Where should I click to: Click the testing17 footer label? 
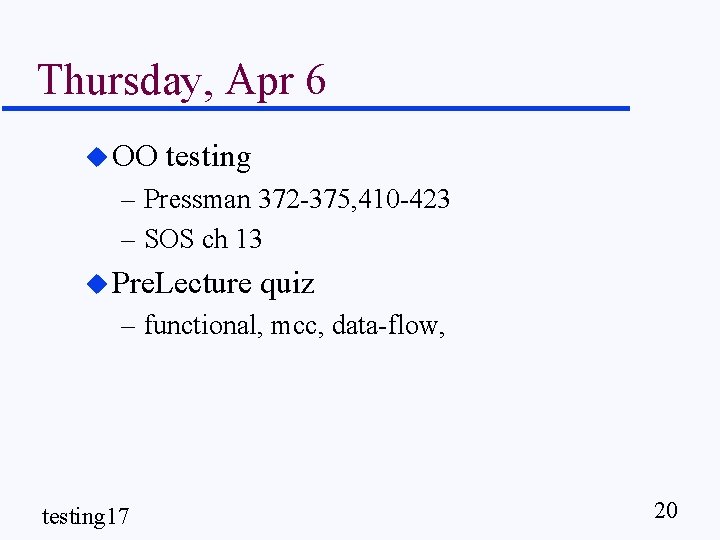click(x=85, y=516)
